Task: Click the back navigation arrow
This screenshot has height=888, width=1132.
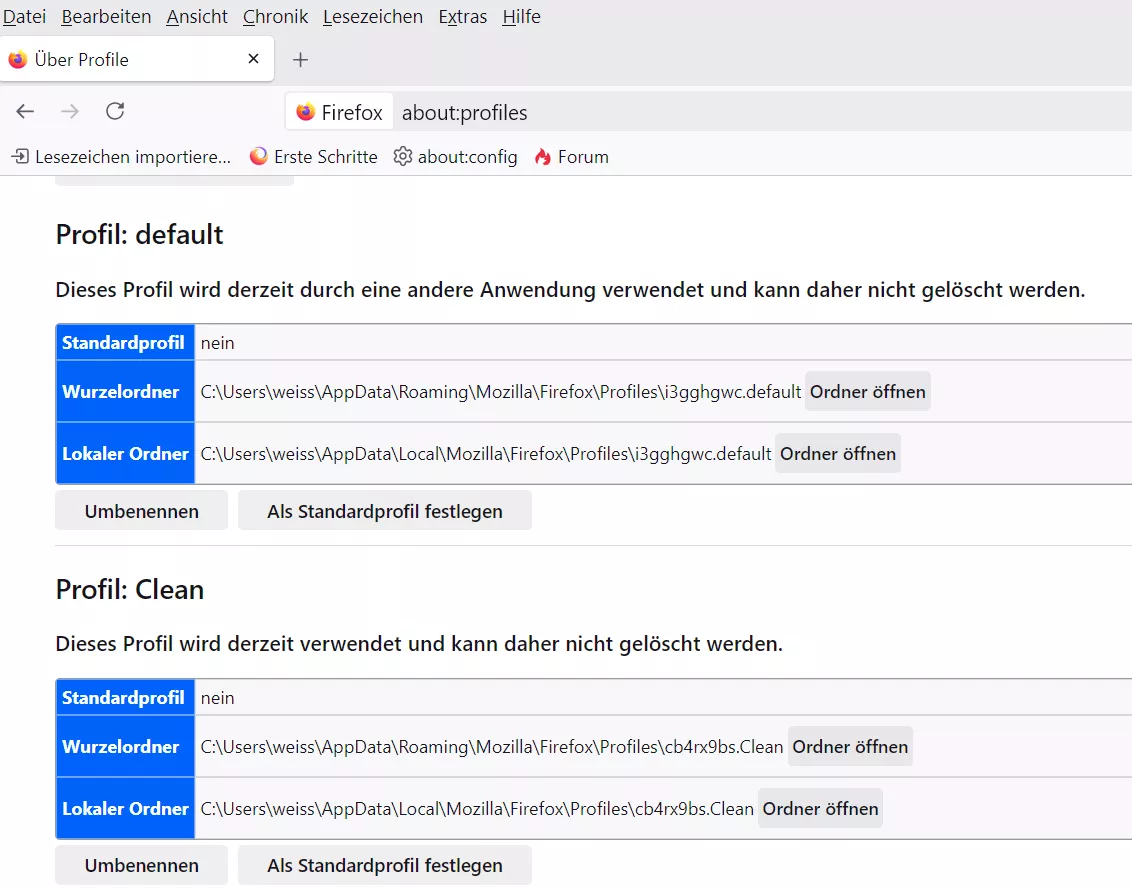Action: pyautogui.click(x=25, y=111)
